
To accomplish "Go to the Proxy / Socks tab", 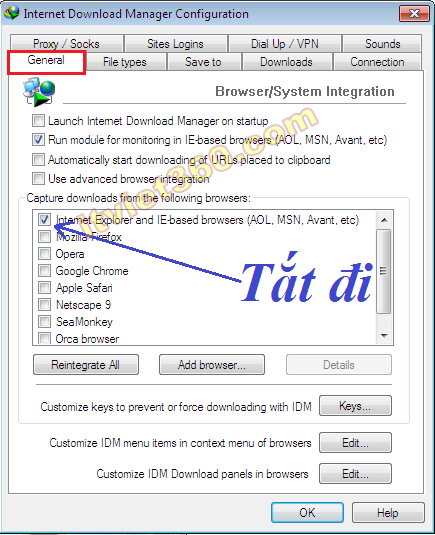I will click(66, 44).
